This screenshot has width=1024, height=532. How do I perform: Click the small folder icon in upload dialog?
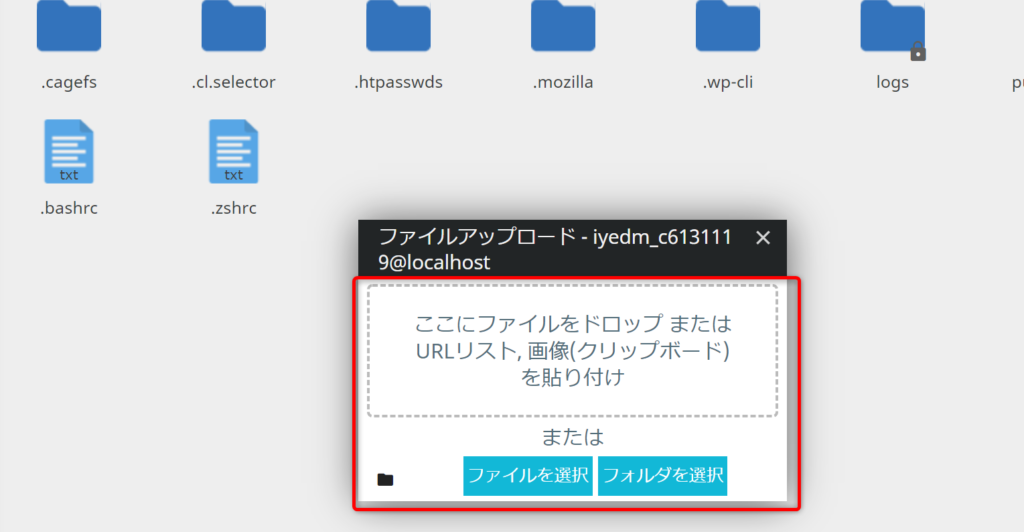[385, 480]
